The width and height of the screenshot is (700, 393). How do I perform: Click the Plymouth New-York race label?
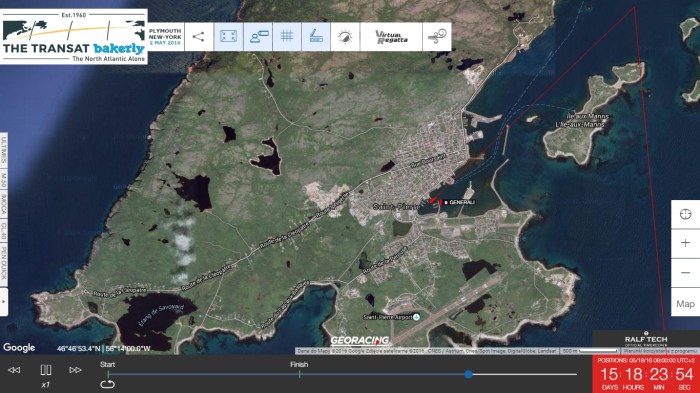[165, 37]
